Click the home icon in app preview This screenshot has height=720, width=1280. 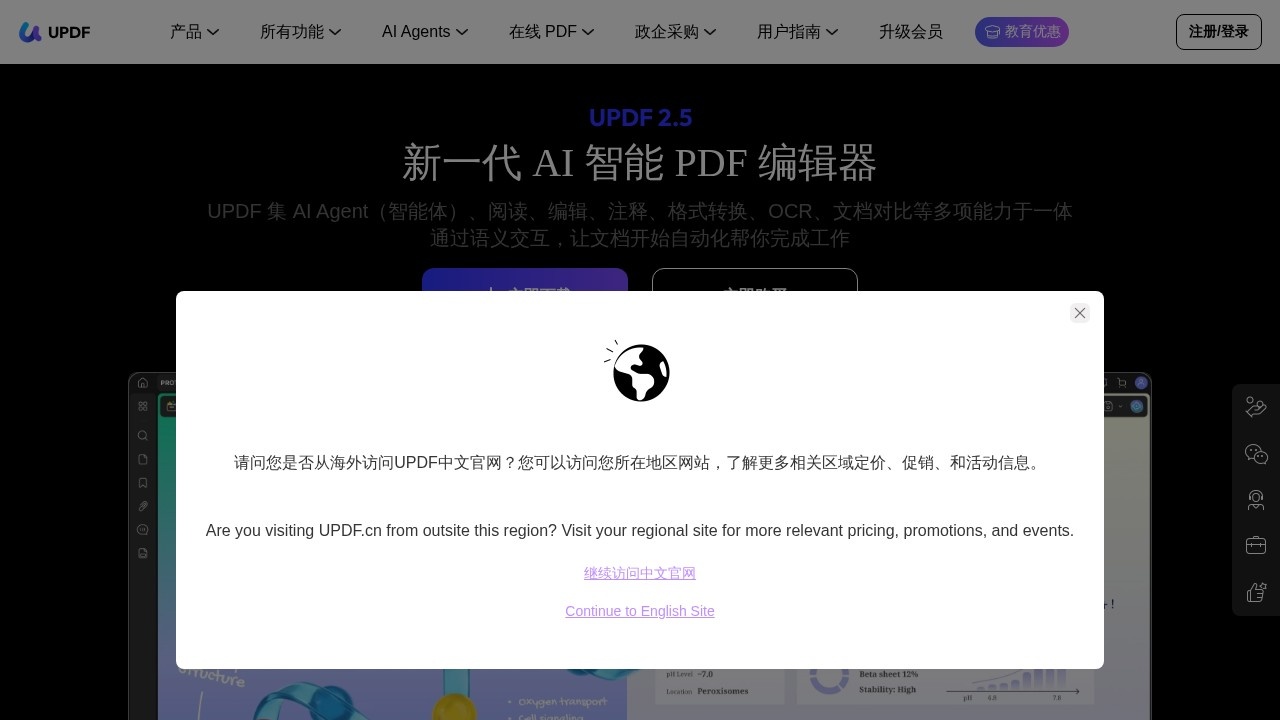[x=143, y=382]
